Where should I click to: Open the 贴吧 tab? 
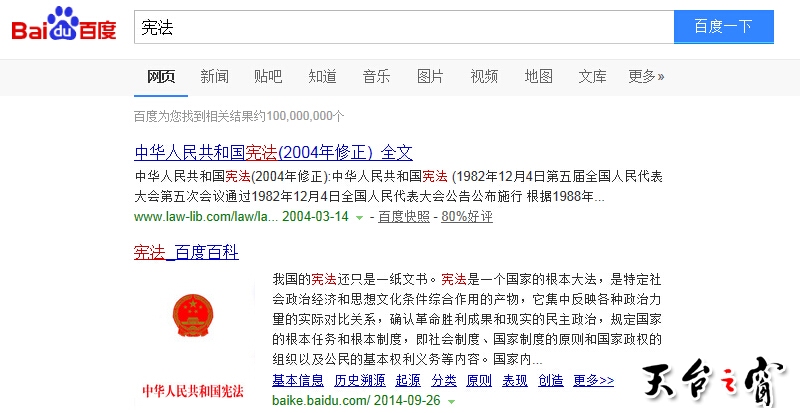[268, 77]
